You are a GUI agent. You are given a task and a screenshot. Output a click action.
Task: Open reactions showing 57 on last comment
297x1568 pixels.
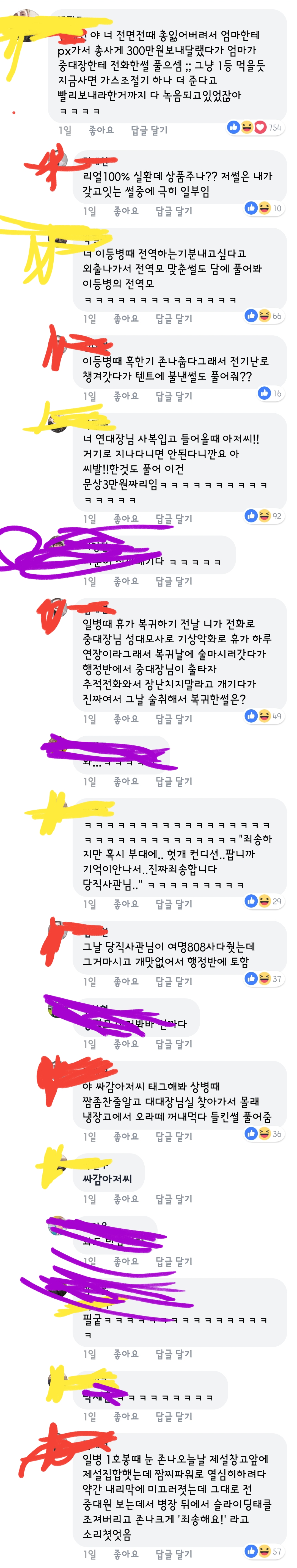point(263,1550)
